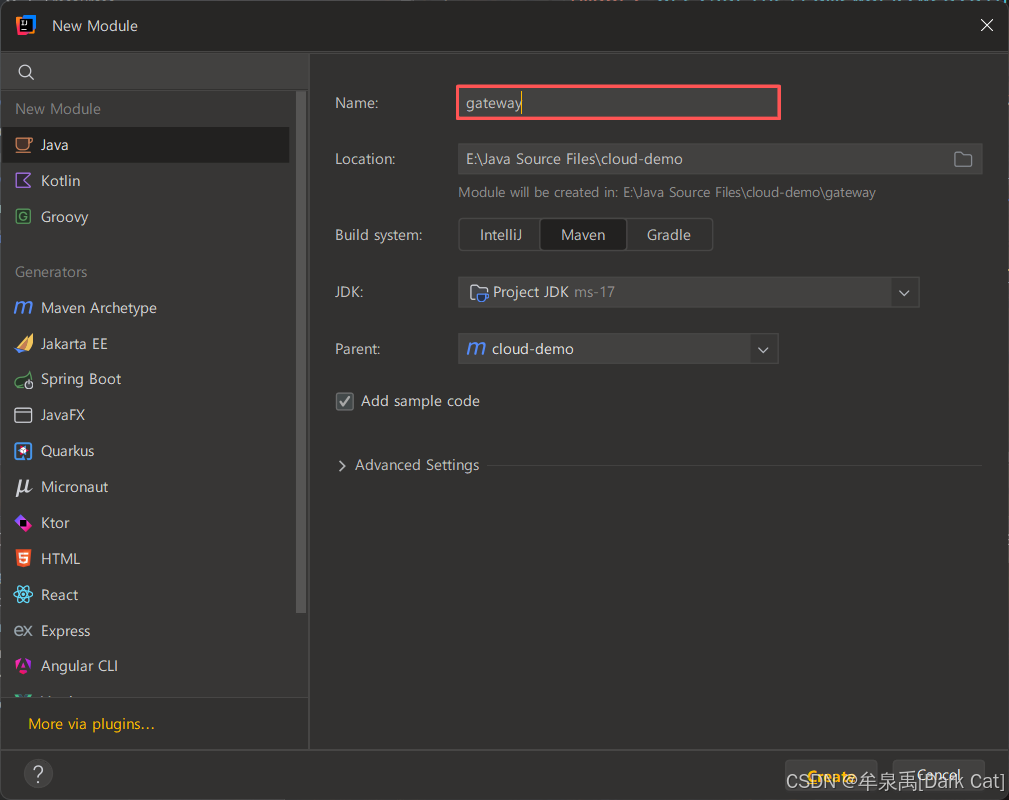Select the Groovy logo icon
Viewport: 1009px width, 800px height.
click(x=23, y=216)
